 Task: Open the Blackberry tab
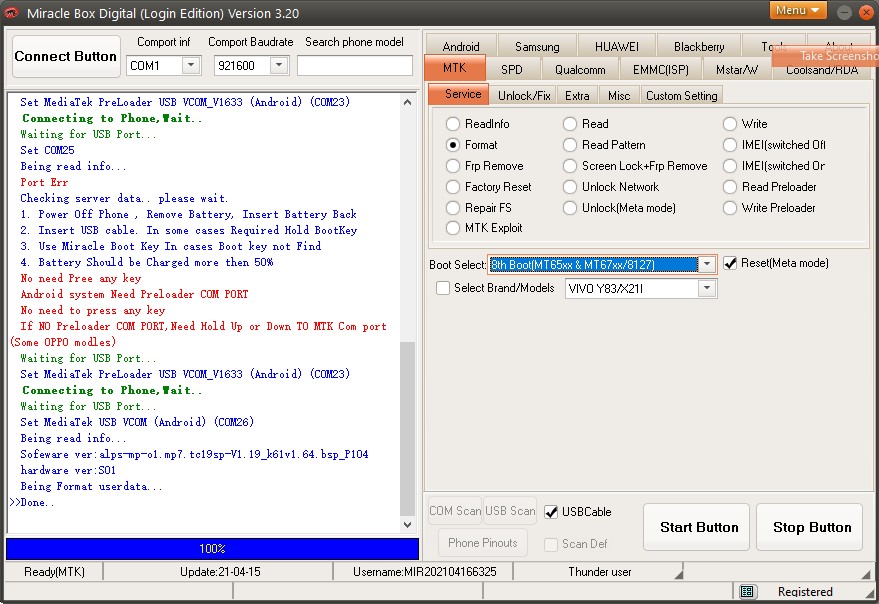(699, 46)
